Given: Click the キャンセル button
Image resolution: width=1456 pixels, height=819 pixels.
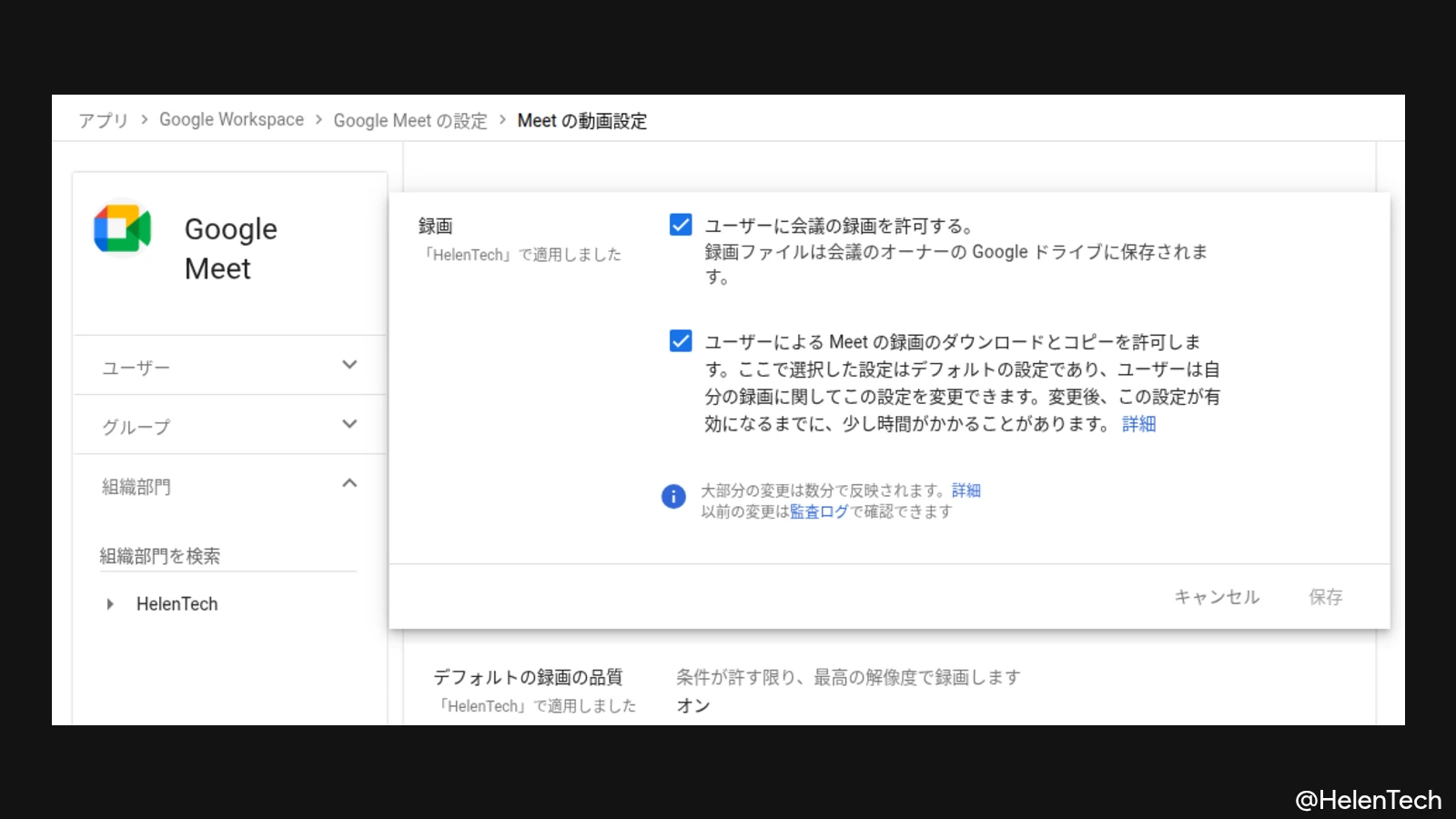Looking at the screenshot, I should coord(1217,597).
